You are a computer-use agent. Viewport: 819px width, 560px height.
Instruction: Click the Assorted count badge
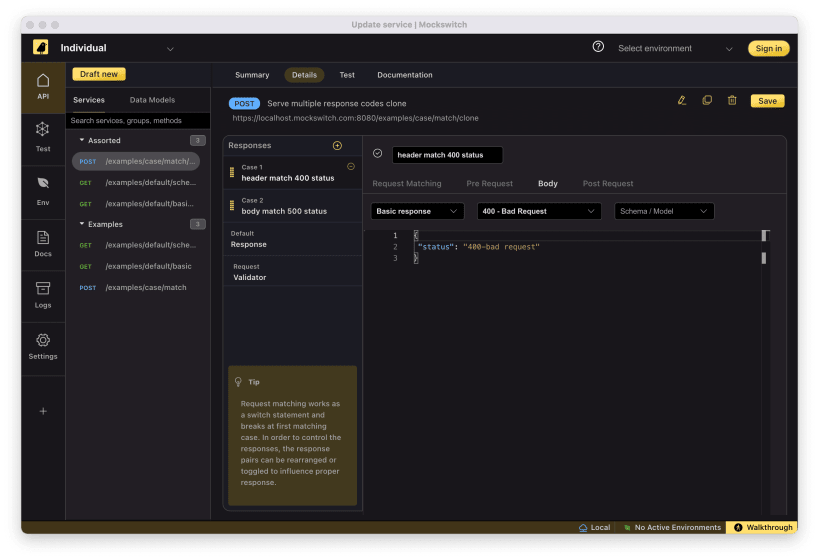click(197, 140)
